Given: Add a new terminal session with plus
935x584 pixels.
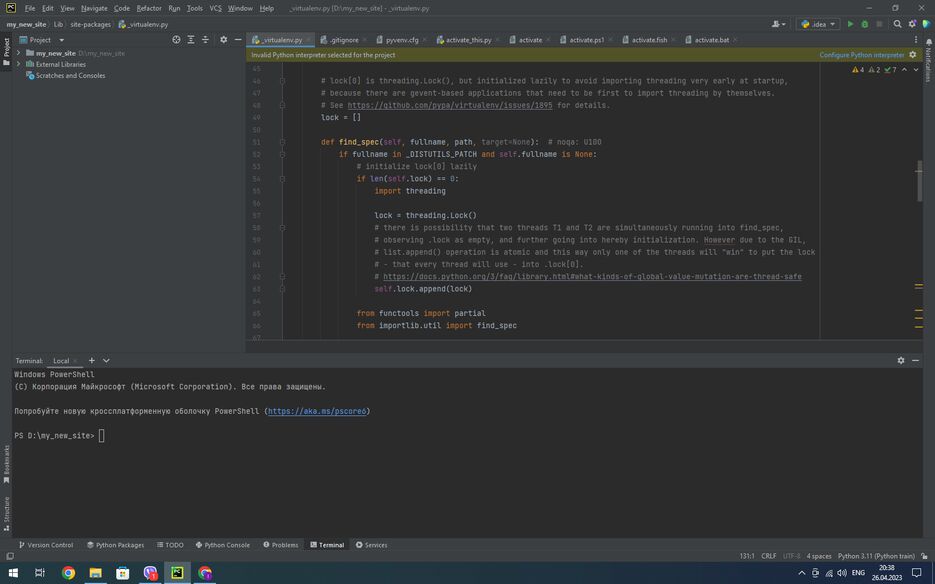Looking at the screenshot, I should (91, 360).
